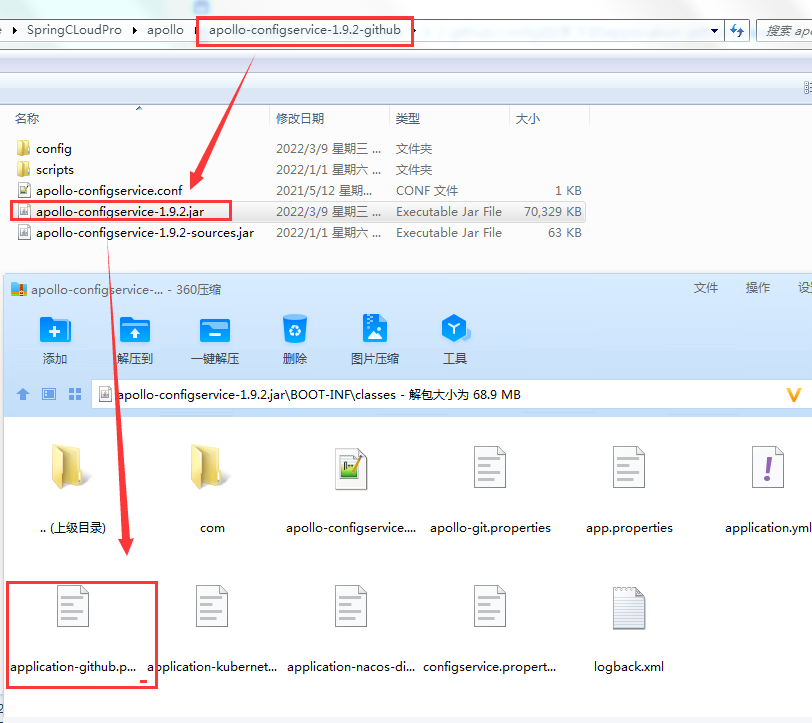Click the apollo-configservice-1.9.2-github breadcrumb
The width and height of the screenshot is (812, 723).
[x=305, y=30]
